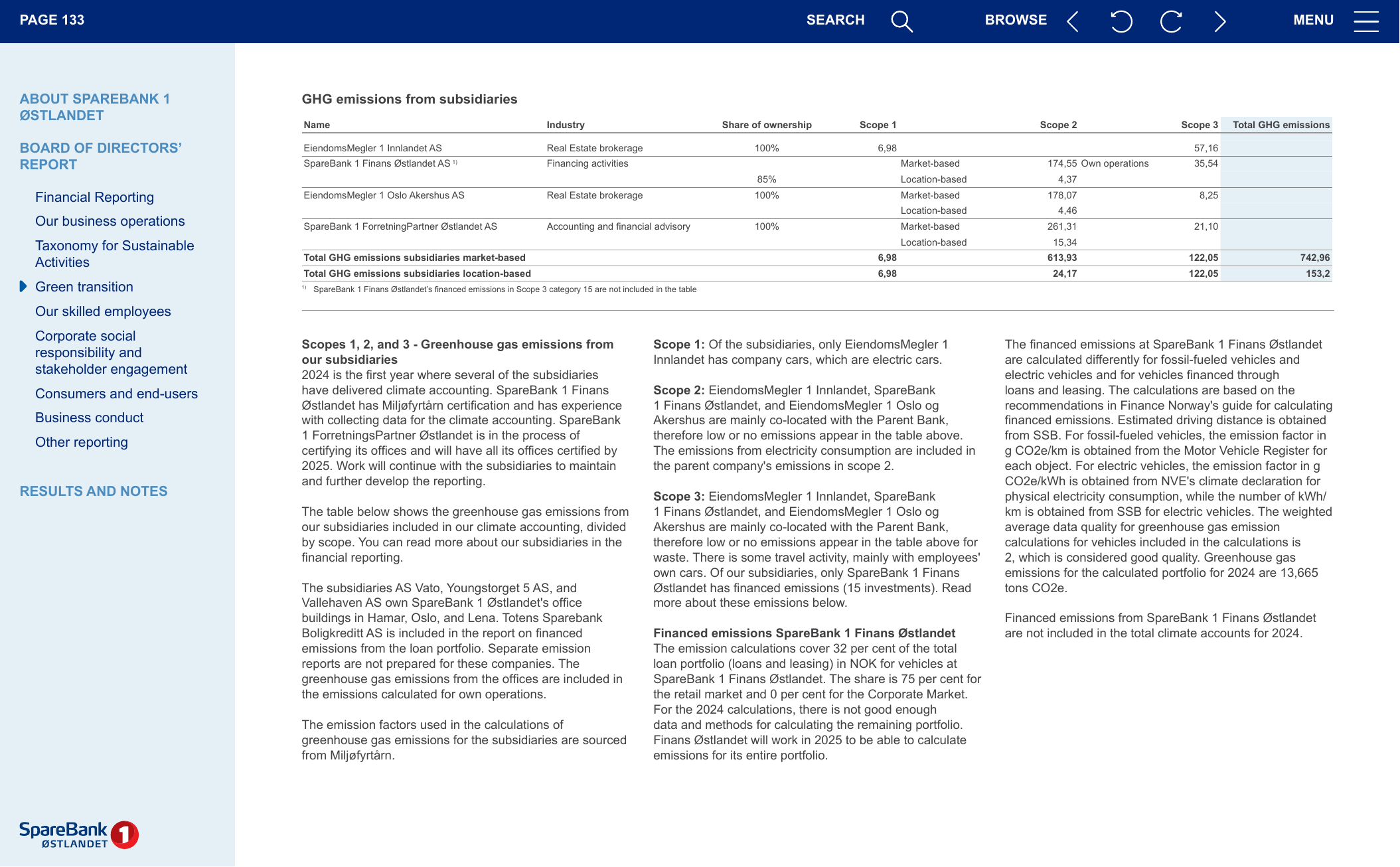Click the search magnifier icon
The height and width of the screenshot is (867, 1400).
point(901,21)
